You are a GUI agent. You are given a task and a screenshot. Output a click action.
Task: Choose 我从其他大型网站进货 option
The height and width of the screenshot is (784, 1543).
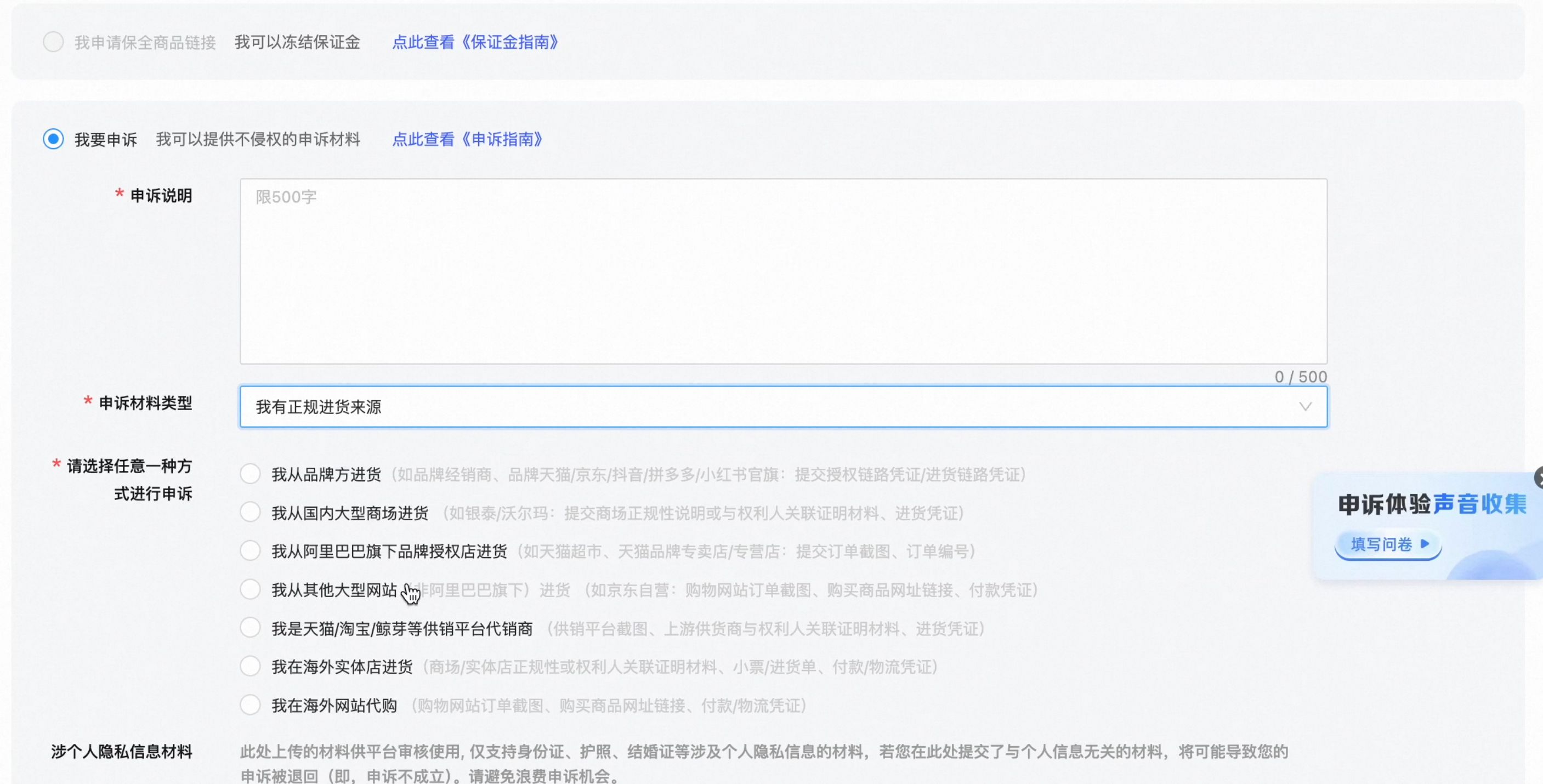[x=250, y=589]
